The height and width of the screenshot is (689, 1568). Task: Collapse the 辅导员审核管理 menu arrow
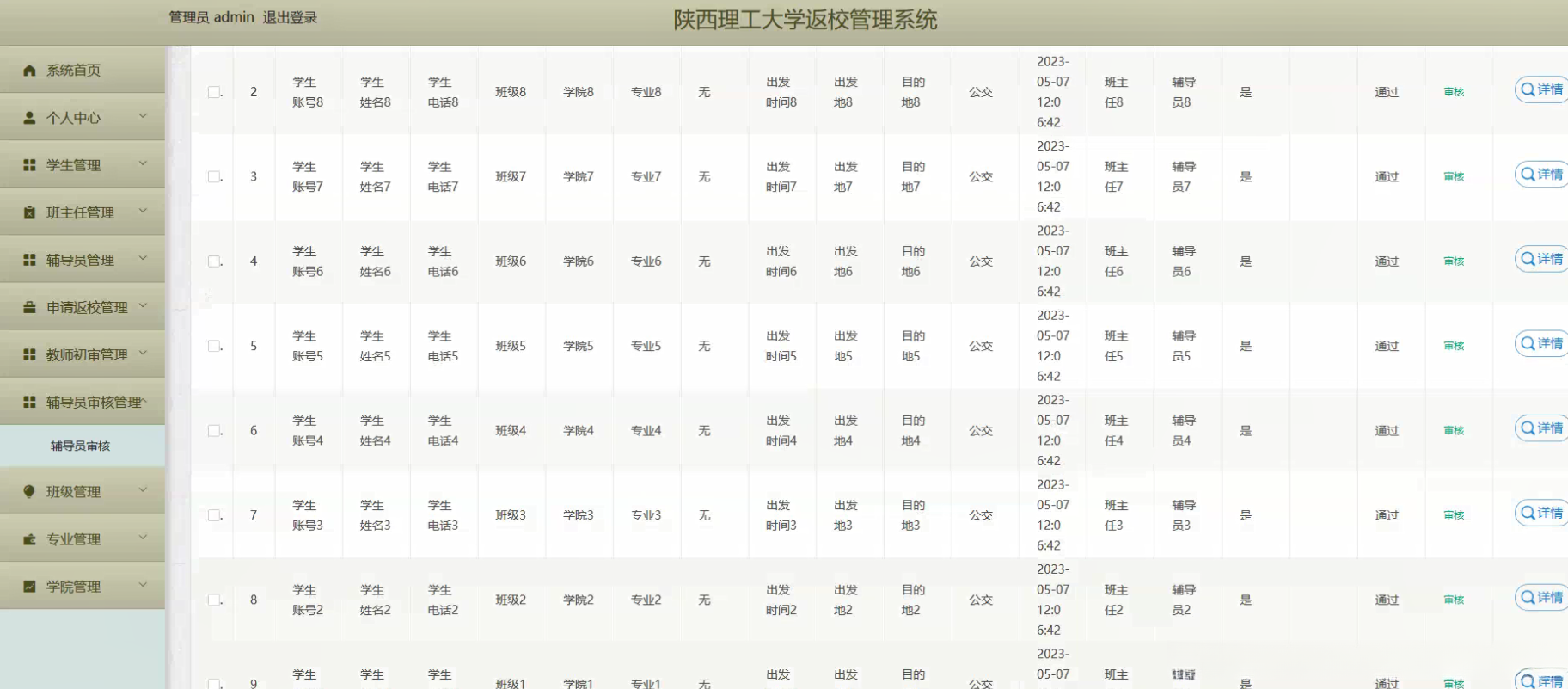click(x=144, y=400)
